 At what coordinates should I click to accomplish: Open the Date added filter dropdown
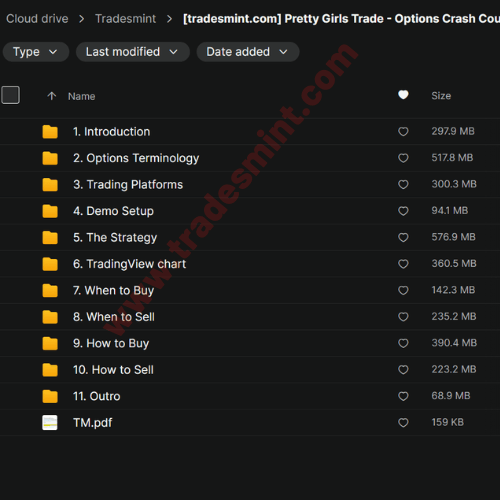(x=248, y=52)
